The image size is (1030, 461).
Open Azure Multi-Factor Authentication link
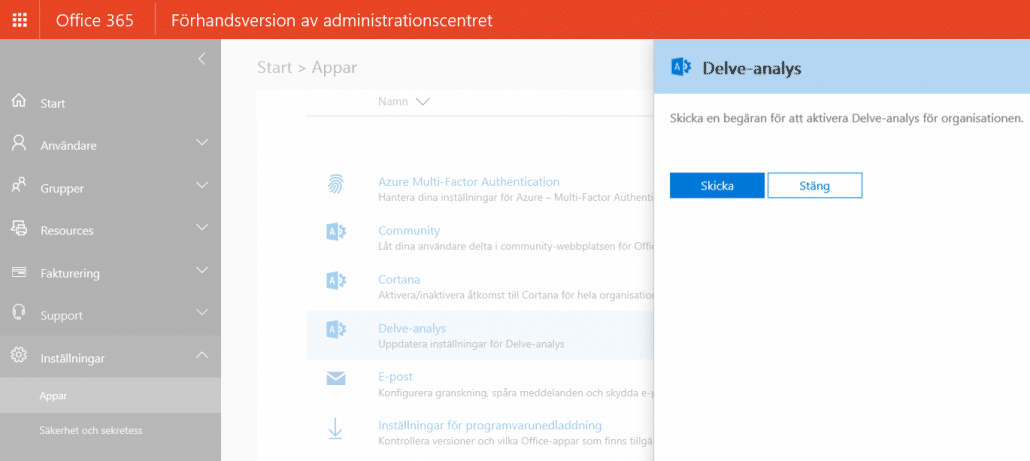[468, 182]
